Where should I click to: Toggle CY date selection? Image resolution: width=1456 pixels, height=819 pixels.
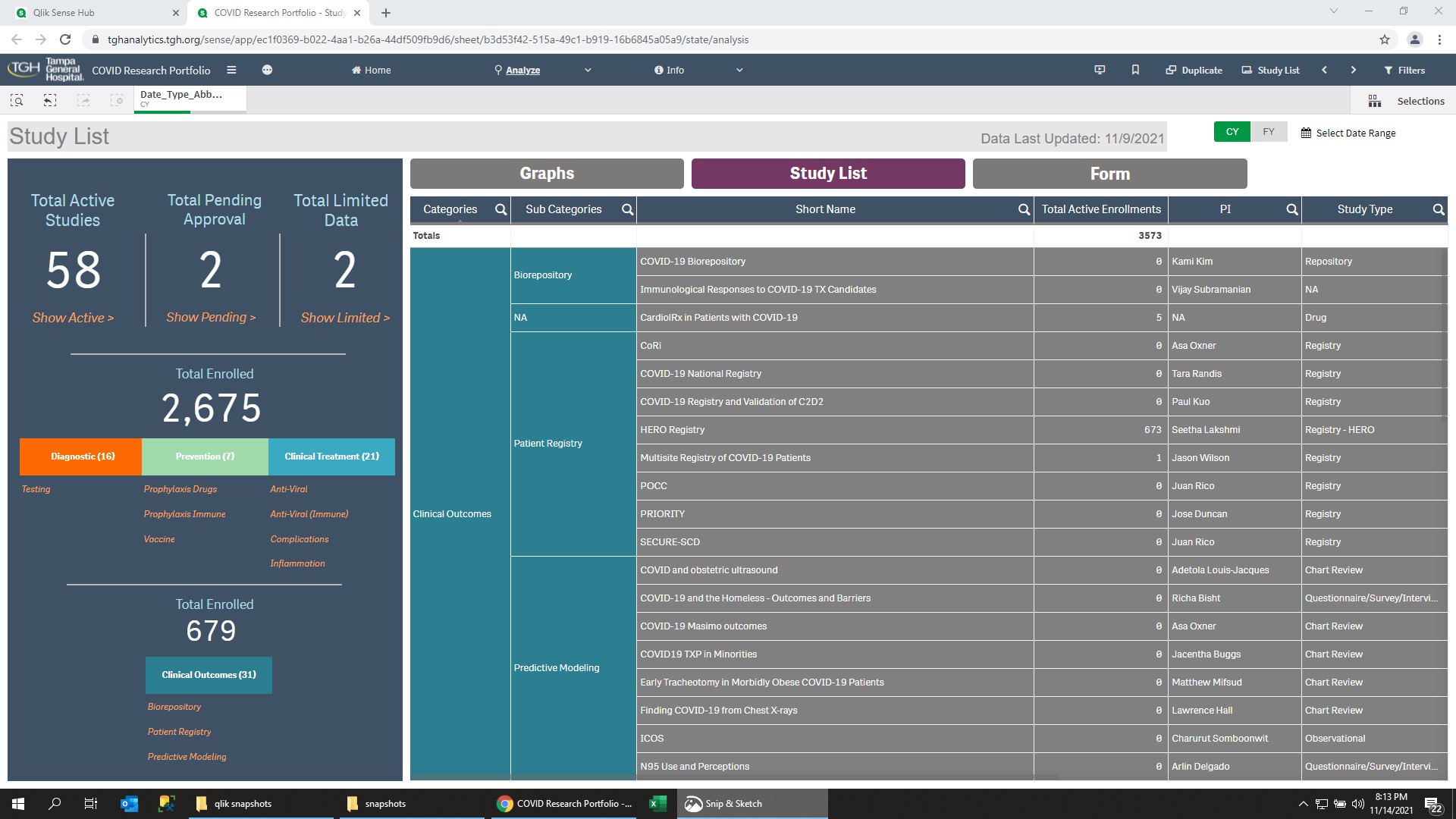(x=1232, y=131)
